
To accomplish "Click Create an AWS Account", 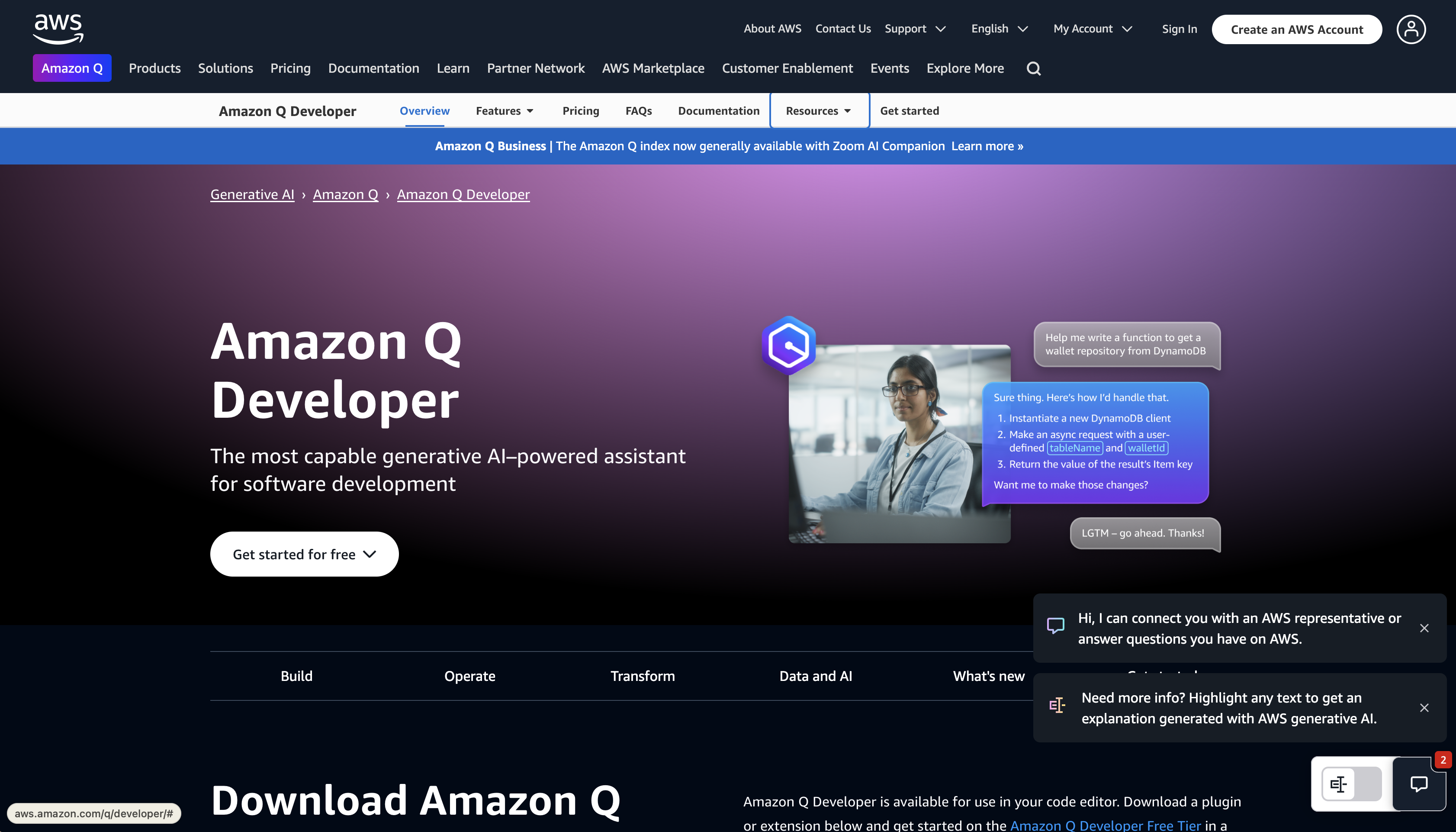I will coord(1297,29).
